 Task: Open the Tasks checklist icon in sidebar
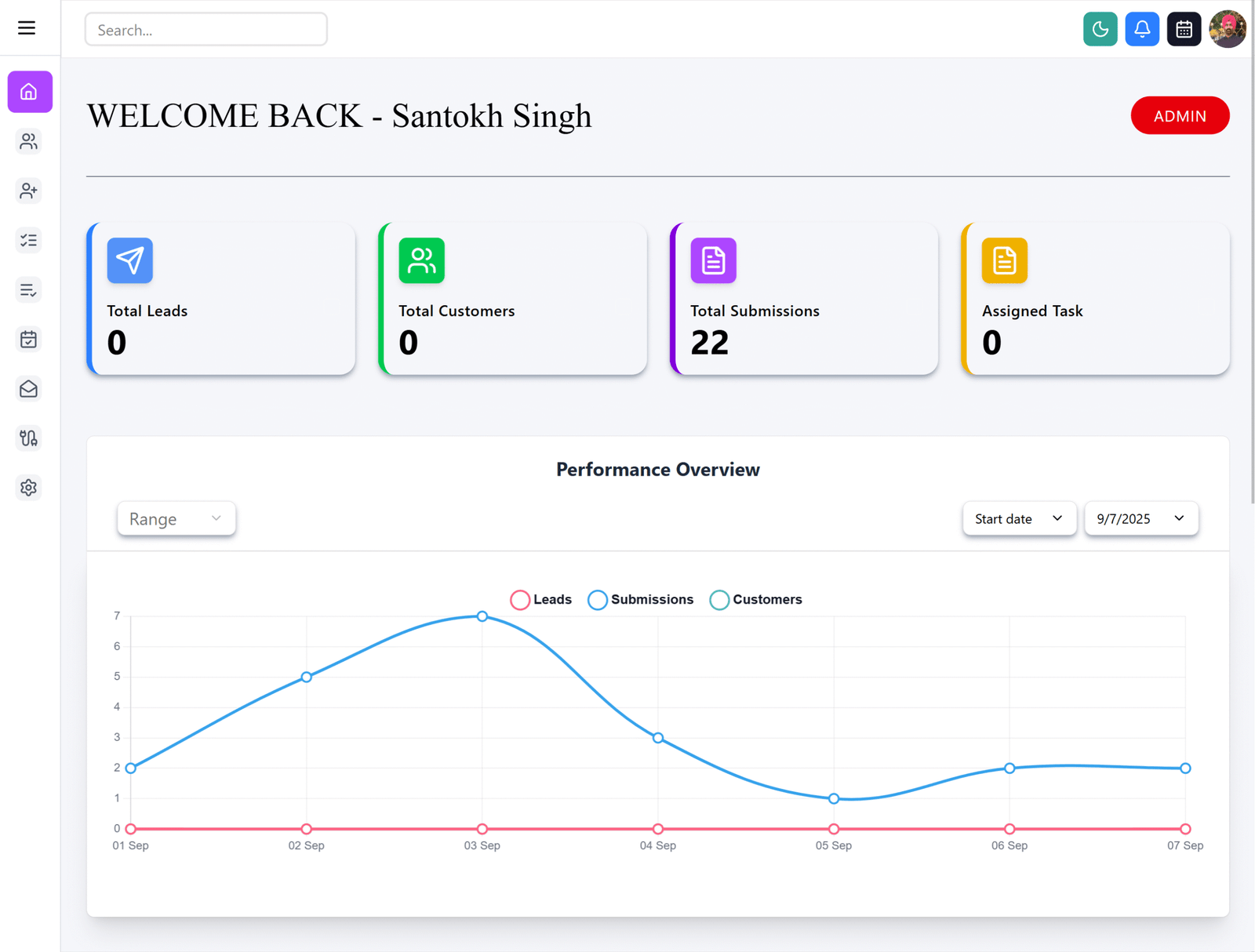29,240
